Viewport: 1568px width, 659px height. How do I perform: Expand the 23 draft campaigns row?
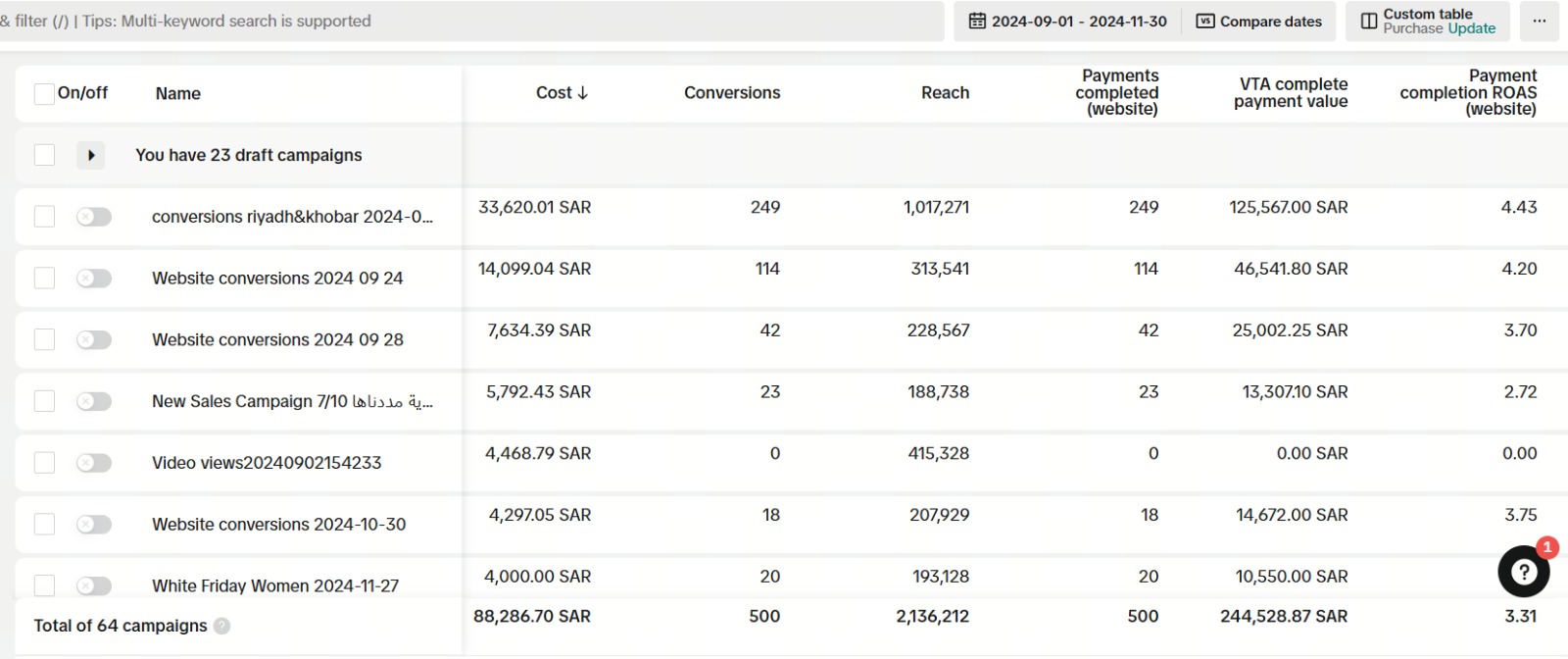point(91,155)
